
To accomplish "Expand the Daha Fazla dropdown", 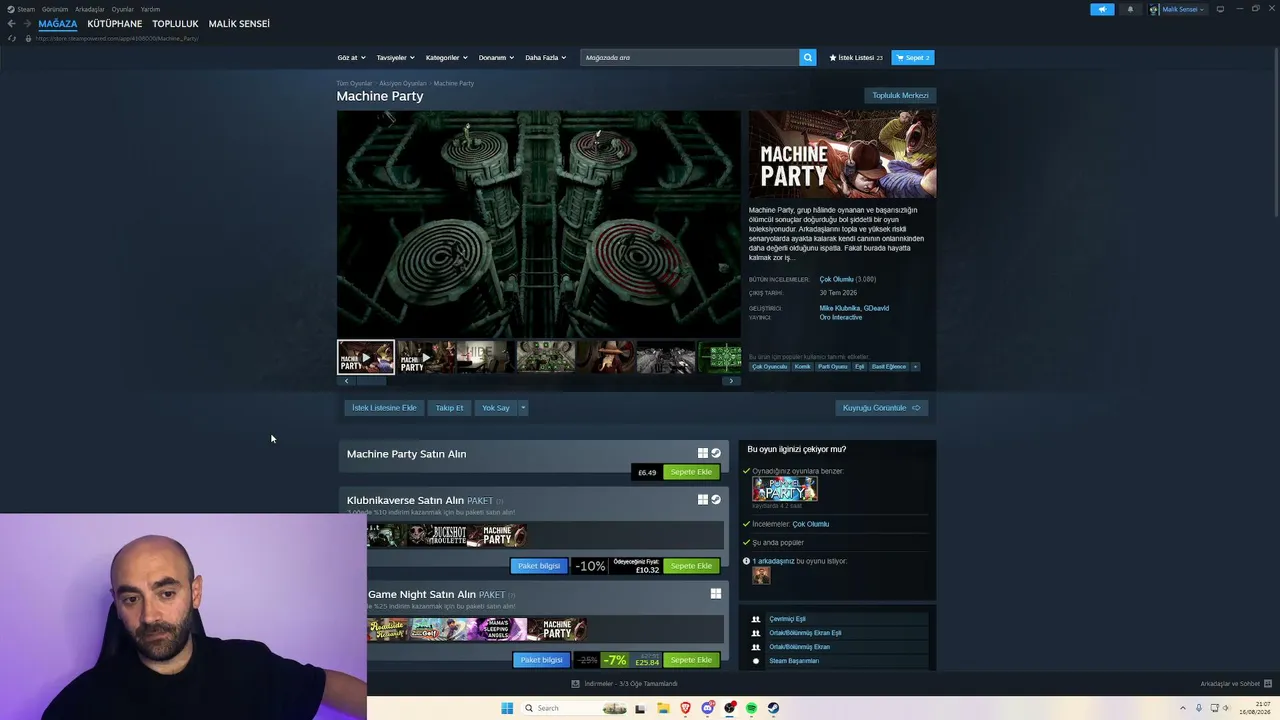I will 546,58.
